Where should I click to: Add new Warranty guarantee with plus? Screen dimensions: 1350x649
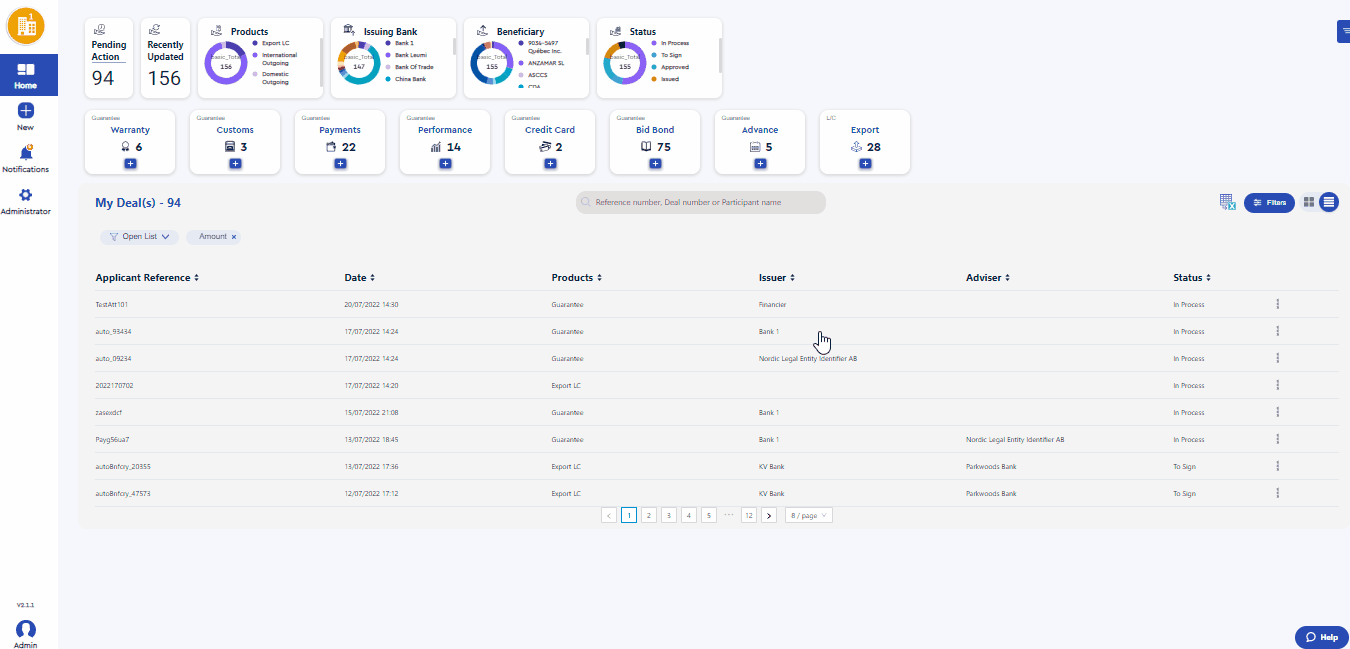pos(130,163)
